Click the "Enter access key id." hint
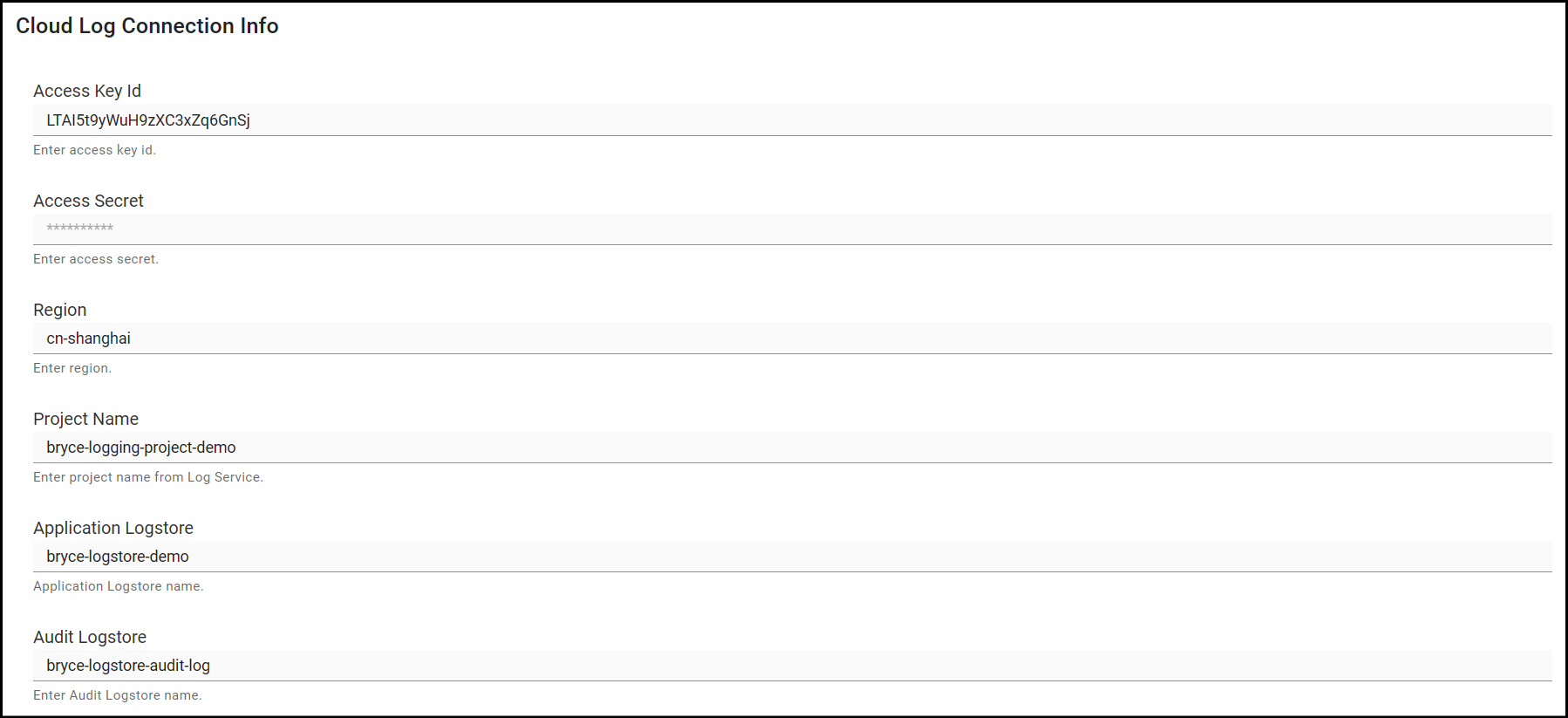The height and width of the screenshot is (718, 1568). pyautogui.click(x=94, y=150)
